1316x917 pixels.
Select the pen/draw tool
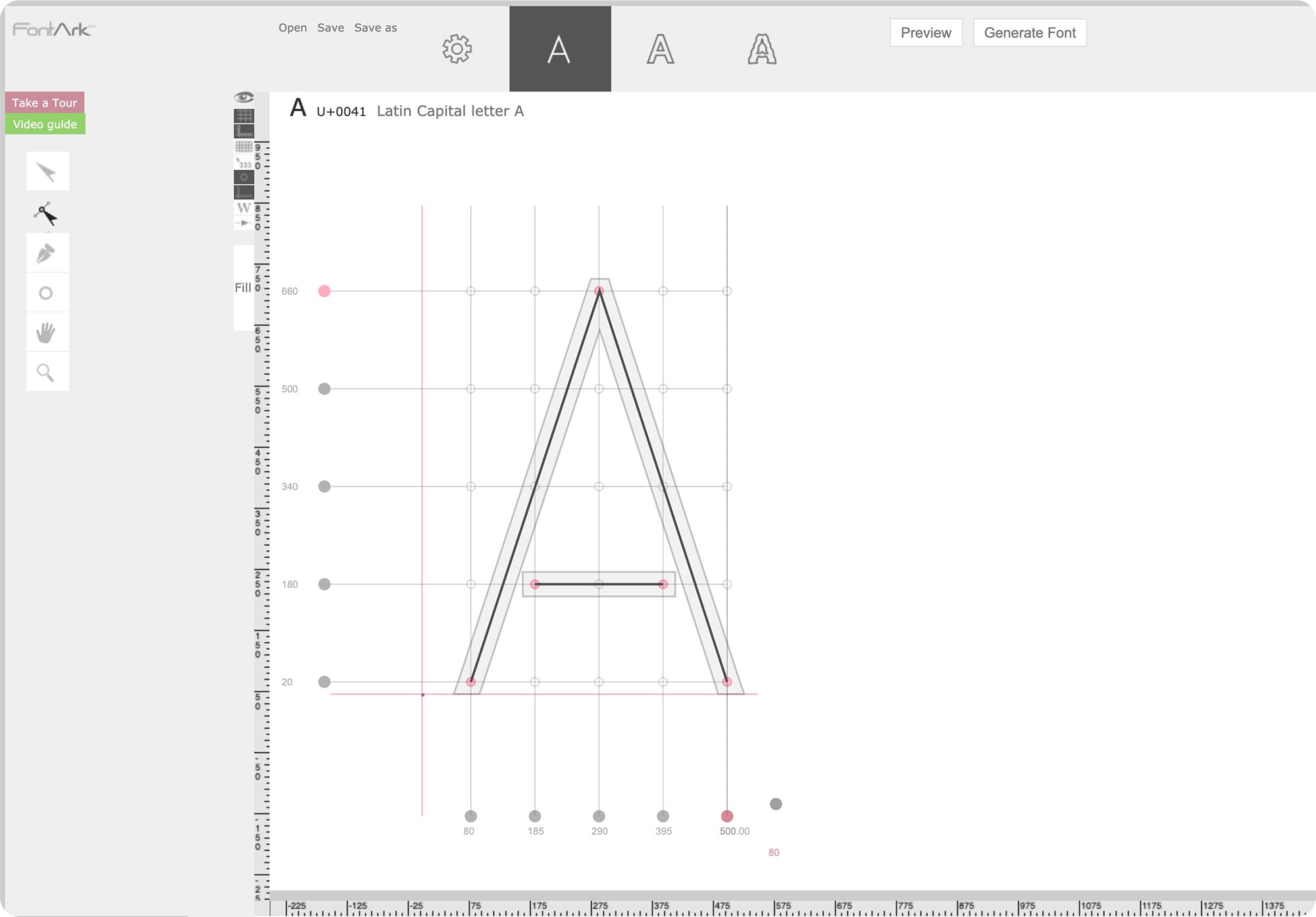coord(47,253)
